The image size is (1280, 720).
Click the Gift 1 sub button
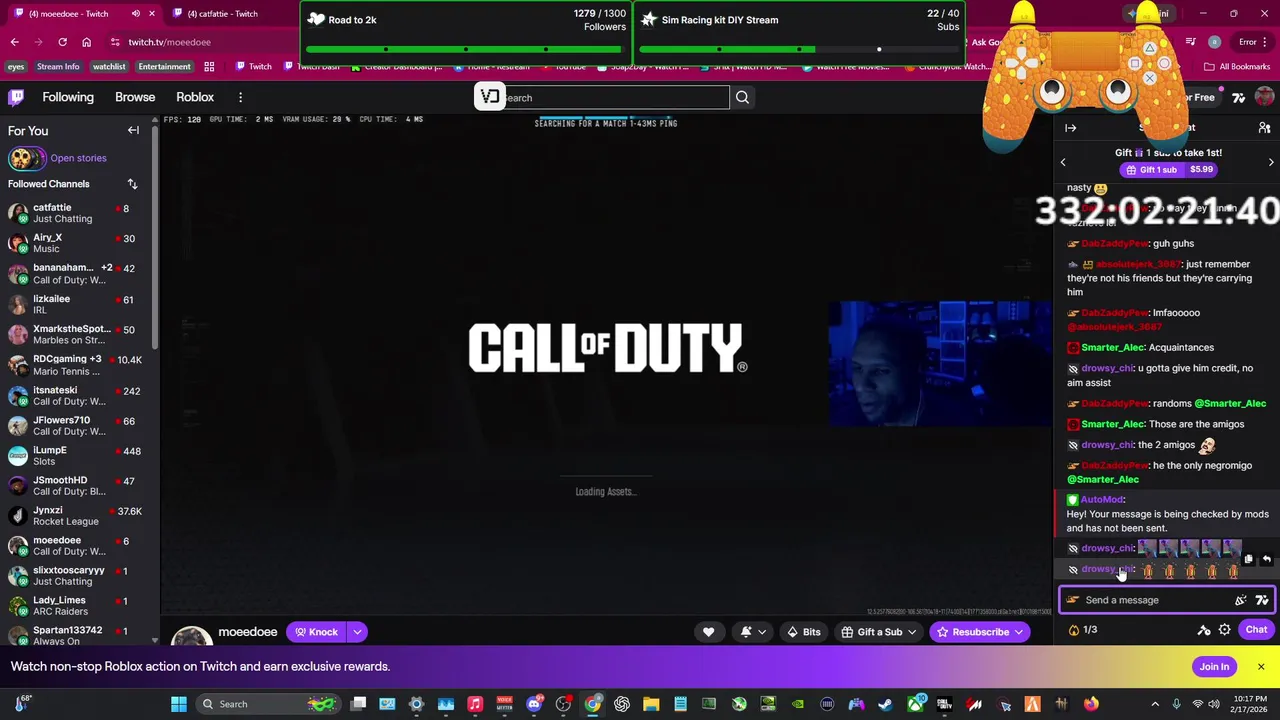click(x=1168, y=170)
